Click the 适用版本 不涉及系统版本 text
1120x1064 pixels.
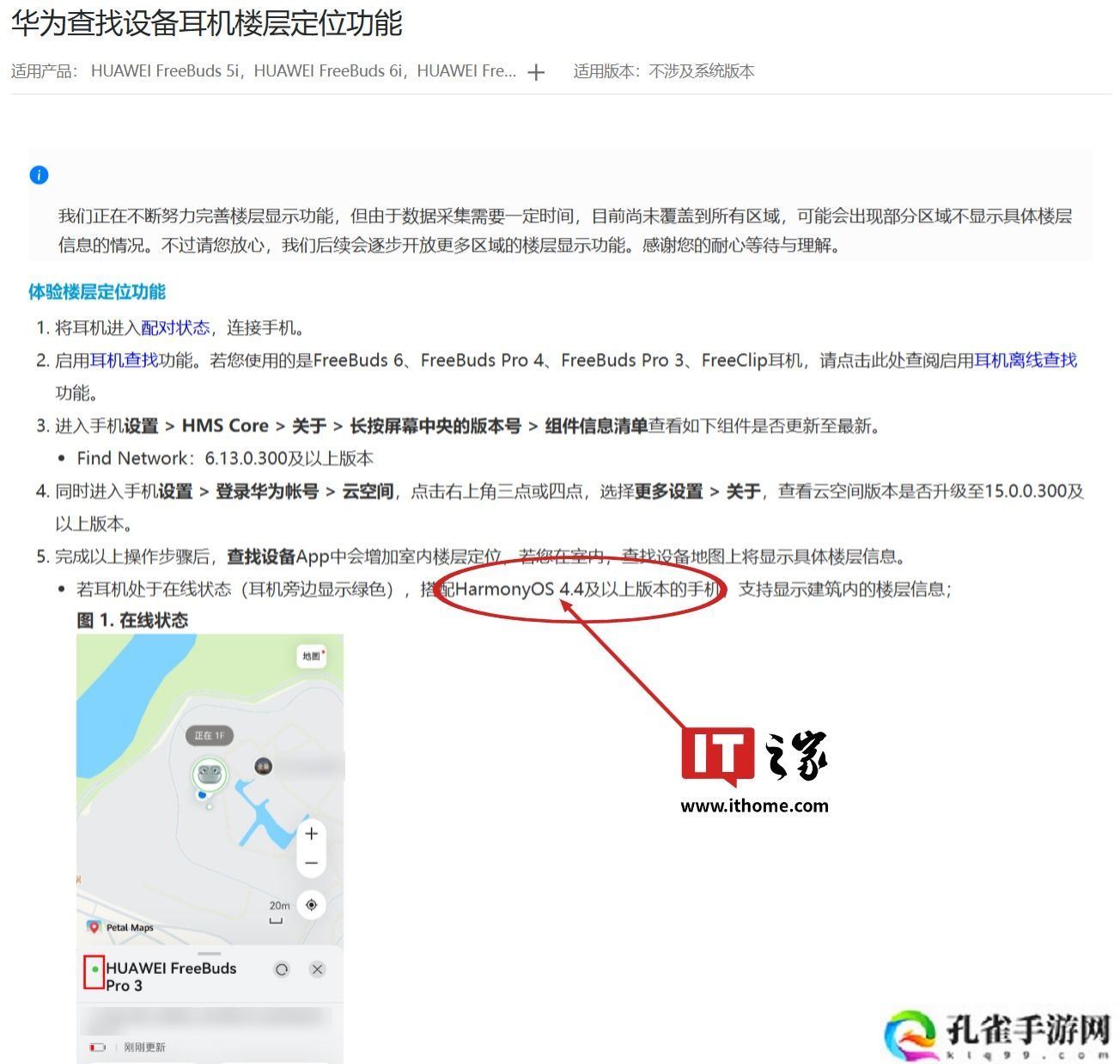coord(664,71)
